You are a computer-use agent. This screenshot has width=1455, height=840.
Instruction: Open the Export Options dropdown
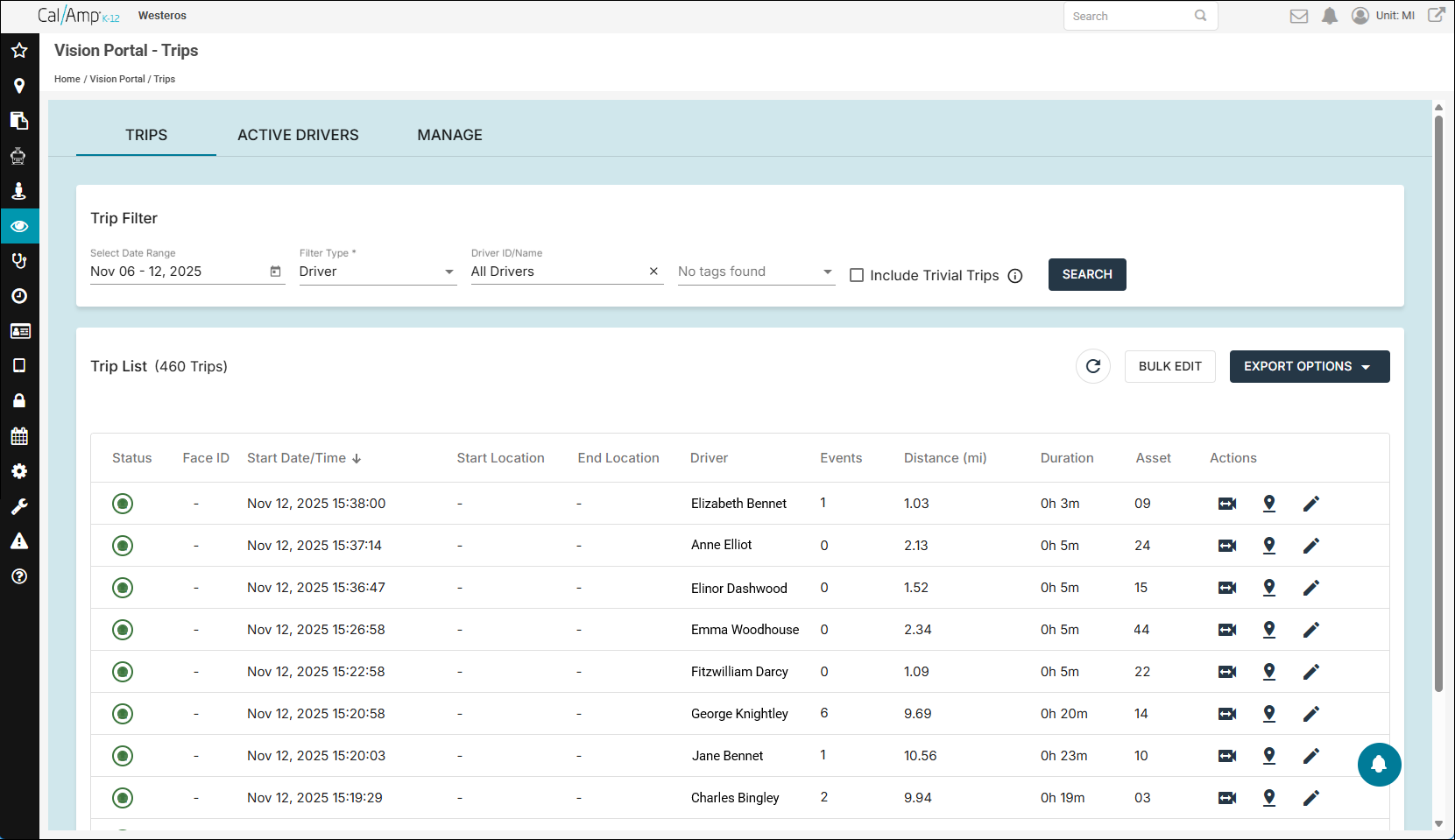pyautogui.click(x=1310, y=366)
